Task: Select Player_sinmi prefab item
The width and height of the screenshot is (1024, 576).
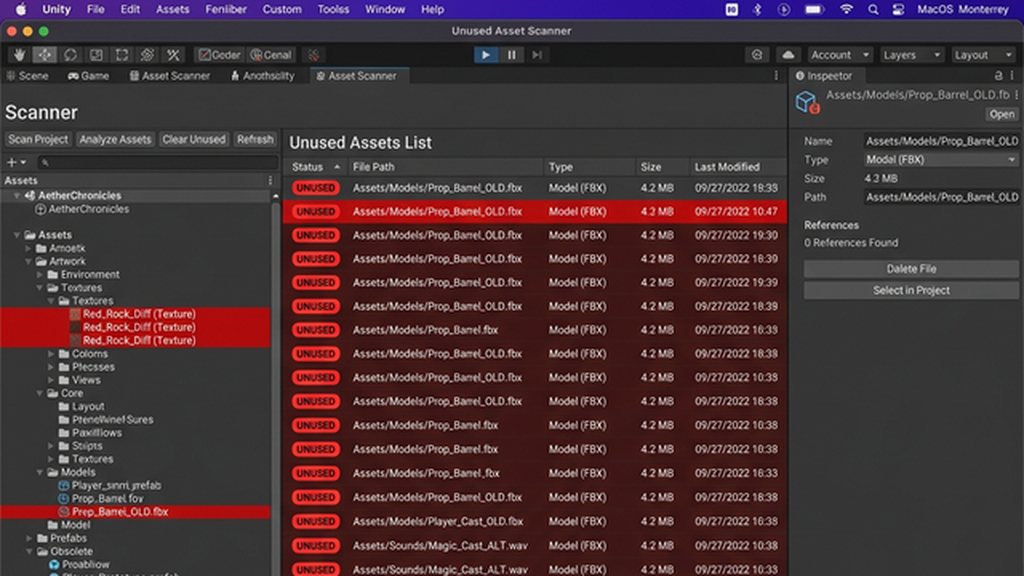Action: click(110, 485)
